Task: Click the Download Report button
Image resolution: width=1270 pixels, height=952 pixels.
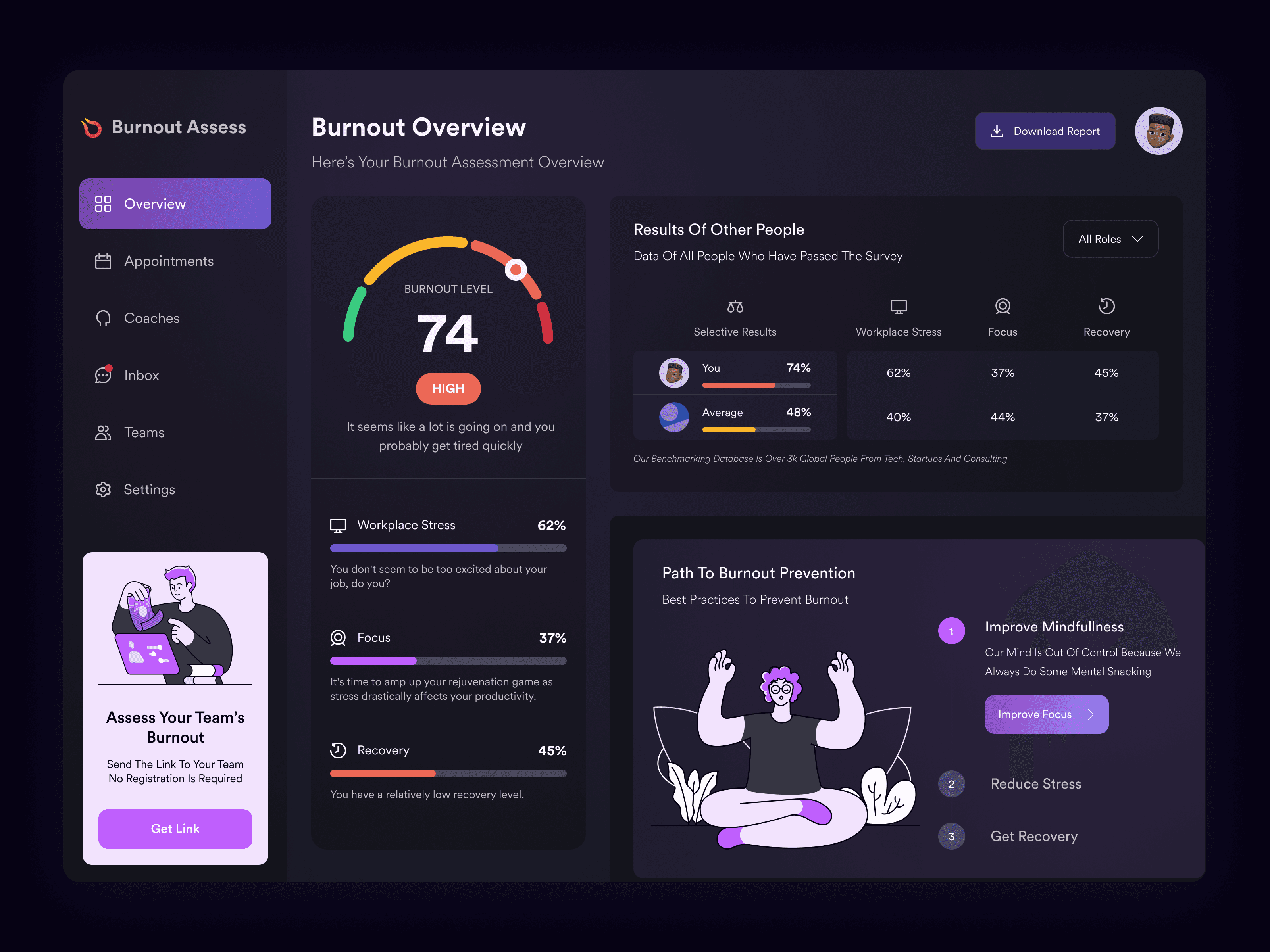Action: click(1045, 131)
